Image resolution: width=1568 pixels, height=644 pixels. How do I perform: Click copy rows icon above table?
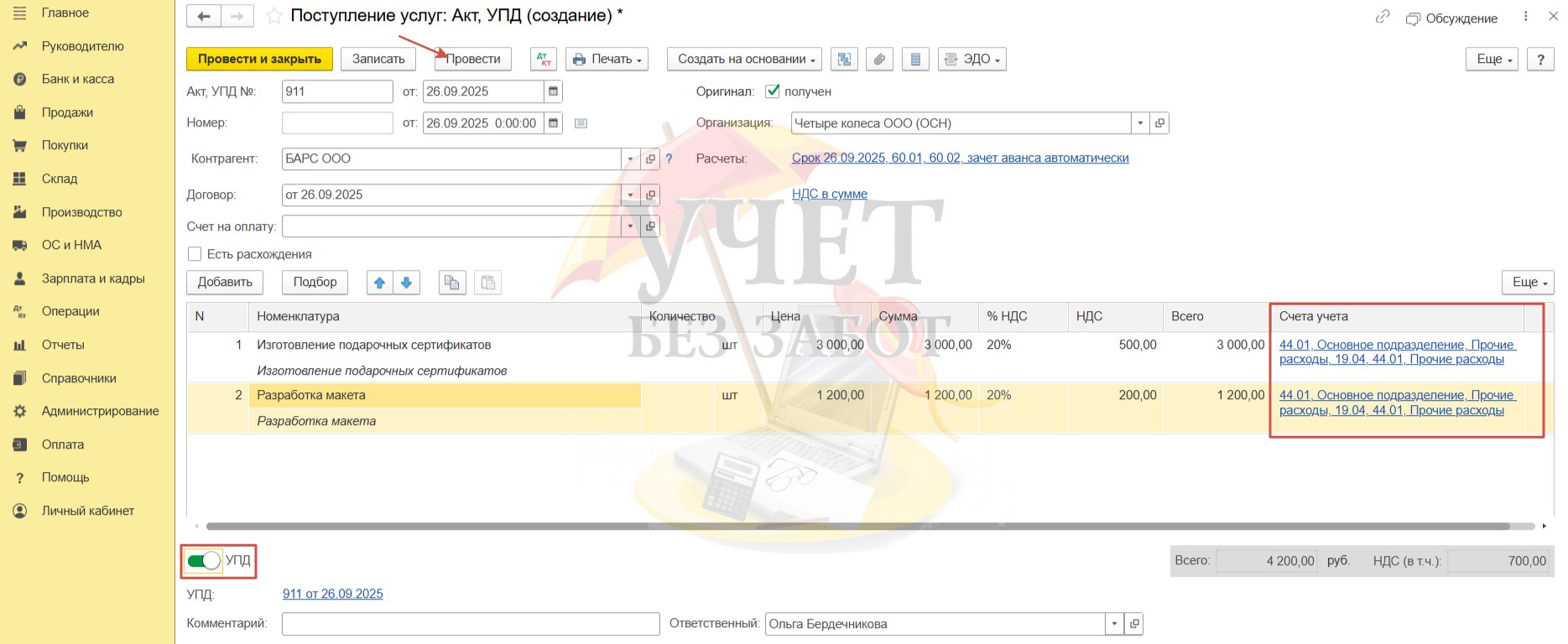tap(452, 283)
